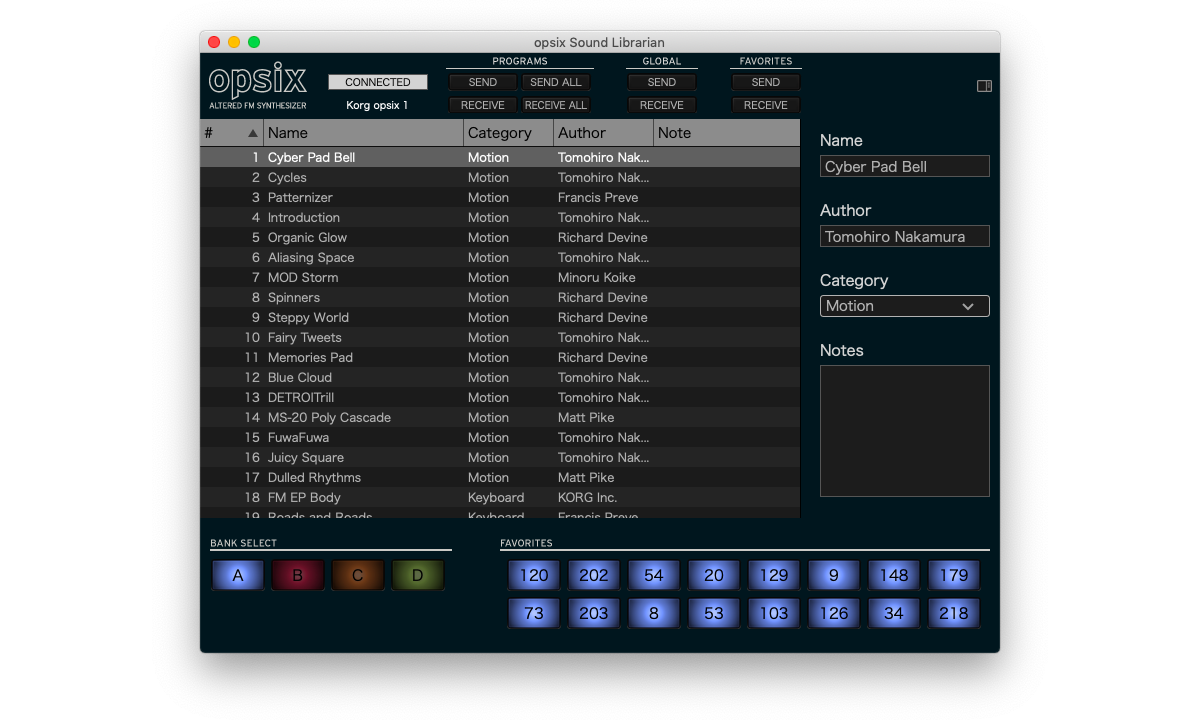Click the RECEIVE ALL button
Image resolution: width=1200 pixels, height=720 pixels.
click(x=556, y=105)
